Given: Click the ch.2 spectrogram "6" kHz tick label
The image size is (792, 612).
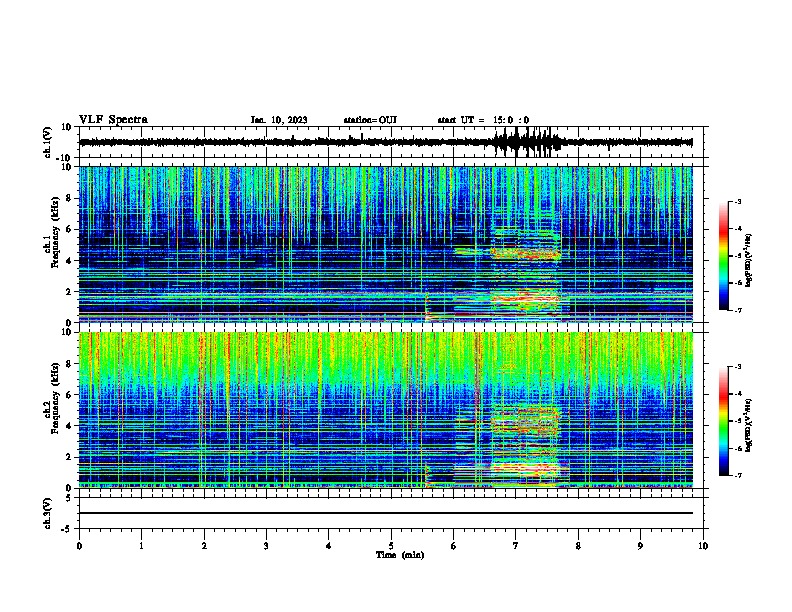Looking at the screenshot, I should [x=69, y=395].
